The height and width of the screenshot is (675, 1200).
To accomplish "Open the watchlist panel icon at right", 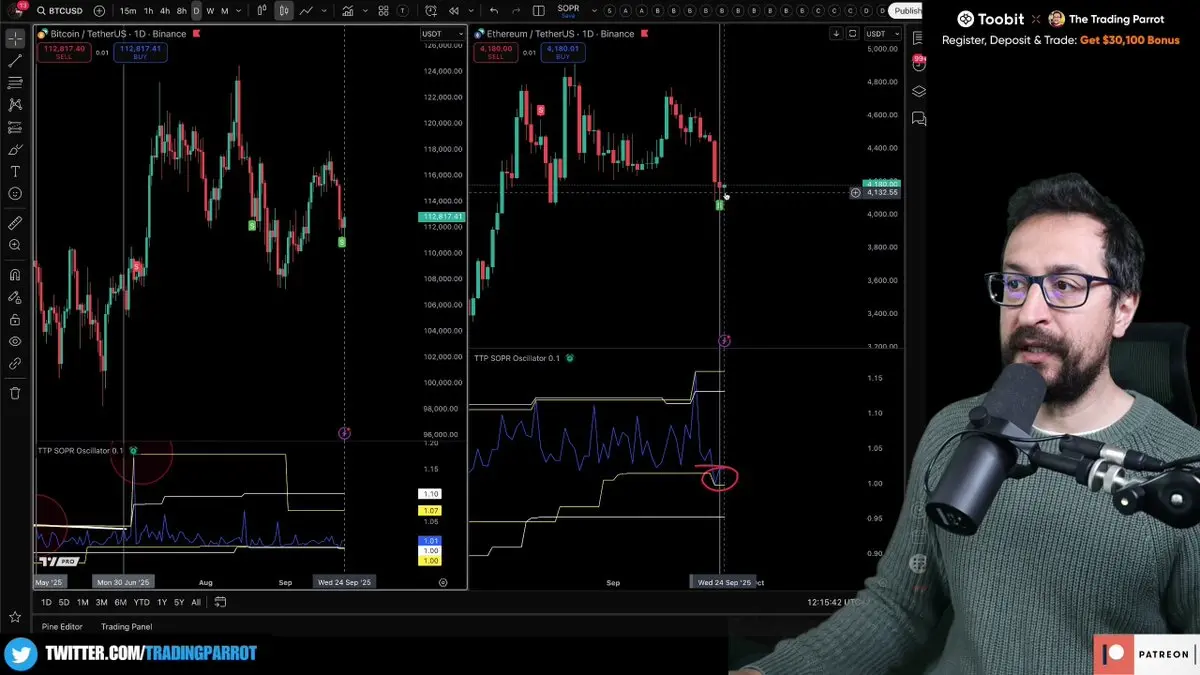I will 918,37.
